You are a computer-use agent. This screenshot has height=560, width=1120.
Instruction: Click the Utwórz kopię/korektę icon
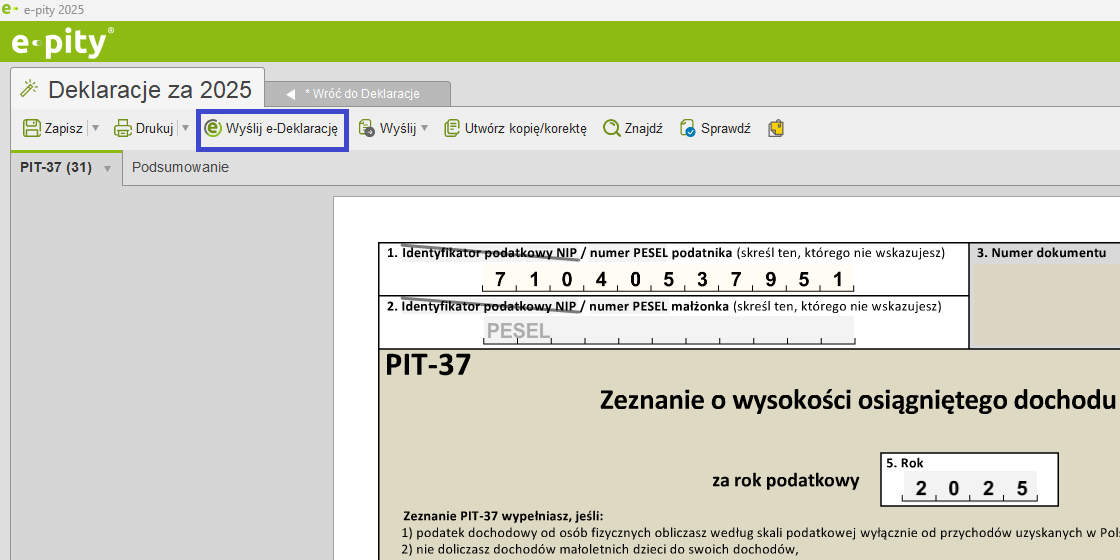(x=452, y=128)
